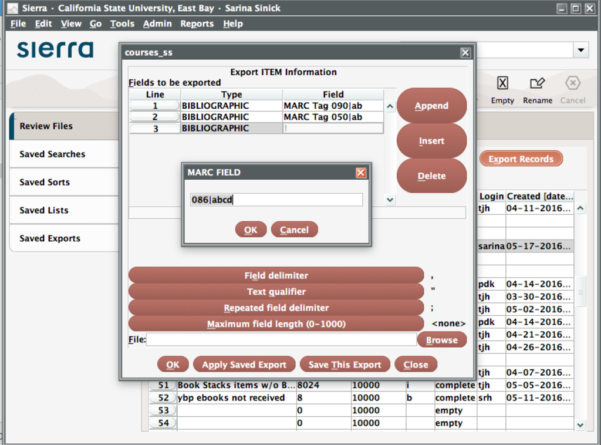601x445 pixels.
Task: Close the courses_ss window with X
Action: tap(465, 52)
